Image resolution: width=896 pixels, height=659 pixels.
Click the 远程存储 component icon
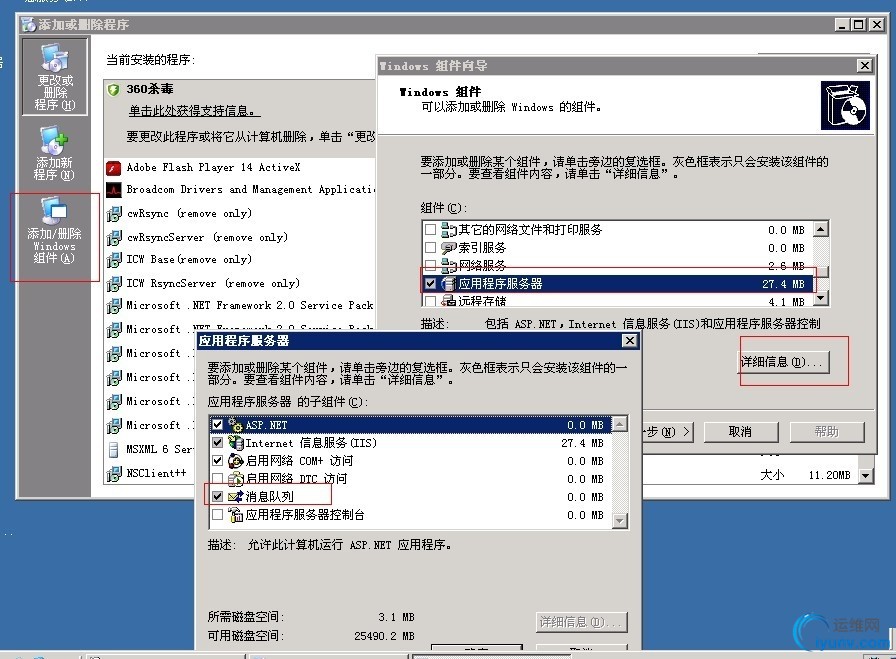pos(449,301)
